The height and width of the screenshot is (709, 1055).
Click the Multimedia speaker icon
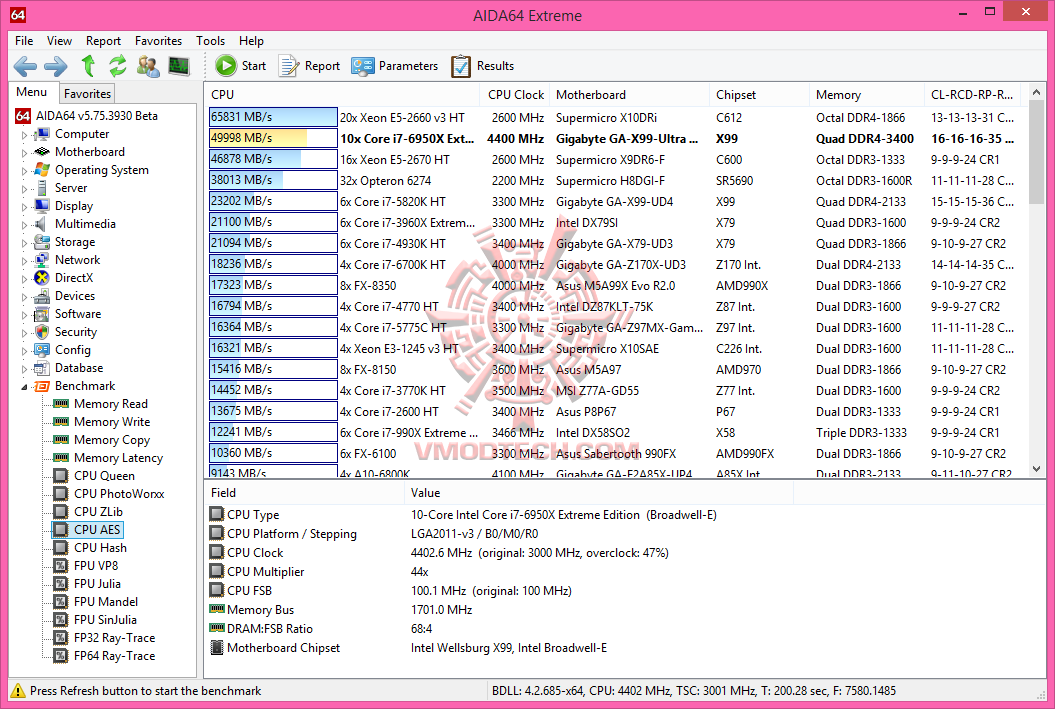tap(42, 224)
